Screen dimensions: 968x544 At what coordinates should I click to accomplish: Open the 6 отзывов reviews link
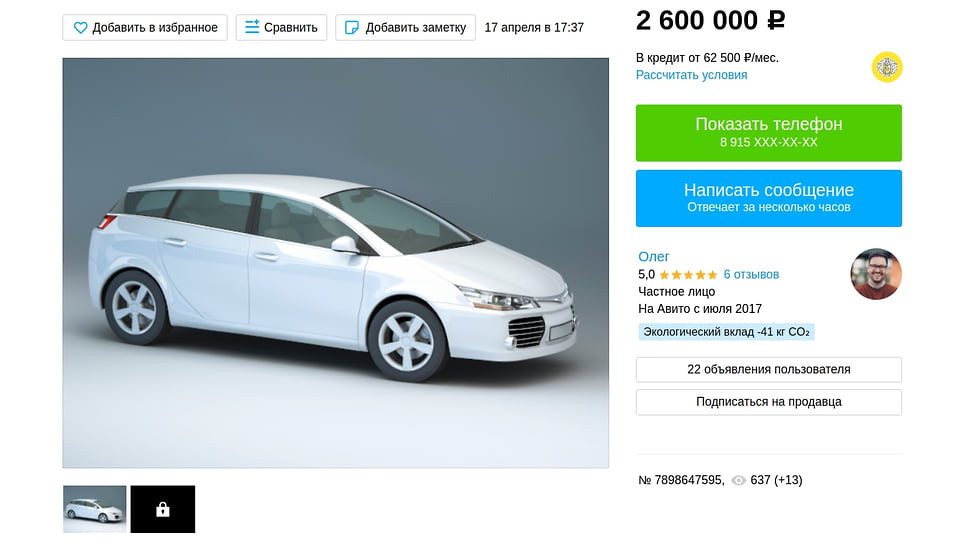pyautogui.click(x=751, y=275)
